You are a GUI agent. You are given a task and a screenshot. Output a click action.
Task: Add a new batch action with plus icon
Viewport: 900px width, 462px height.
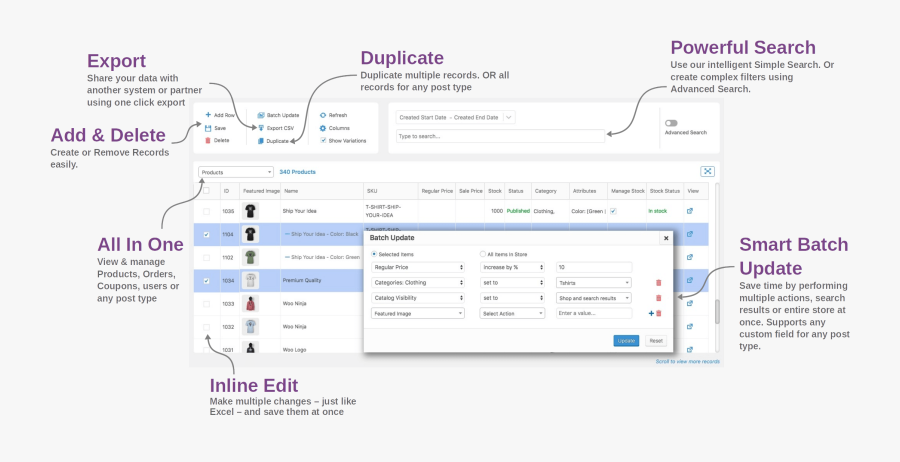click(651, 313)
